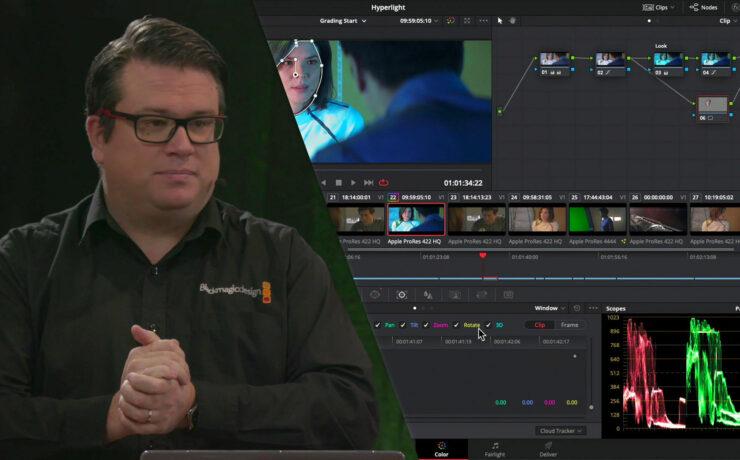This screenshot has width=740, height=460.
Task: Open the Stereoscopic 3D palette icon
Action: pyautogui.click(x=508, y=295)
